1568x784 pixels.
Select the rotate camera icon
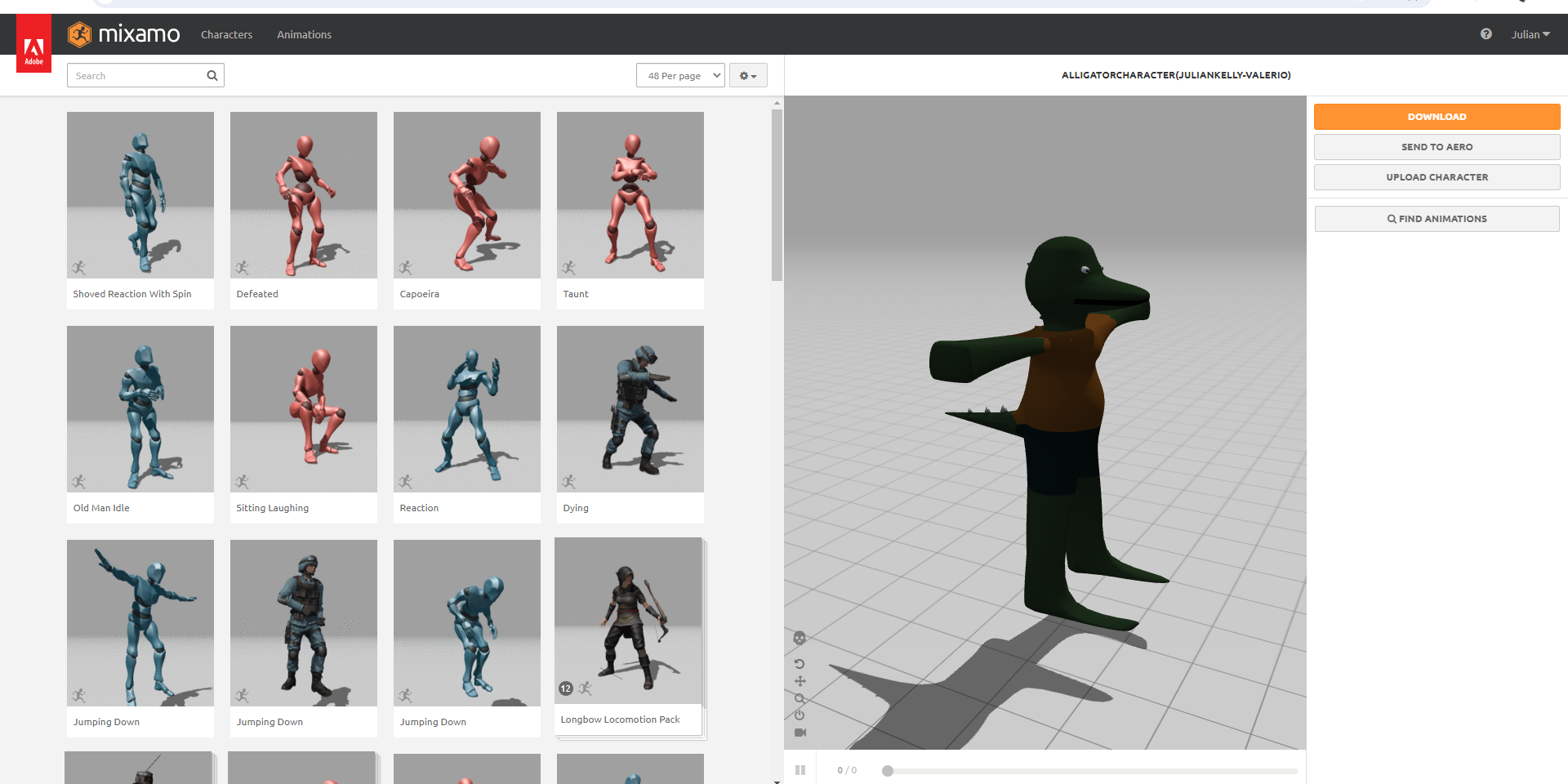(800, 663)
